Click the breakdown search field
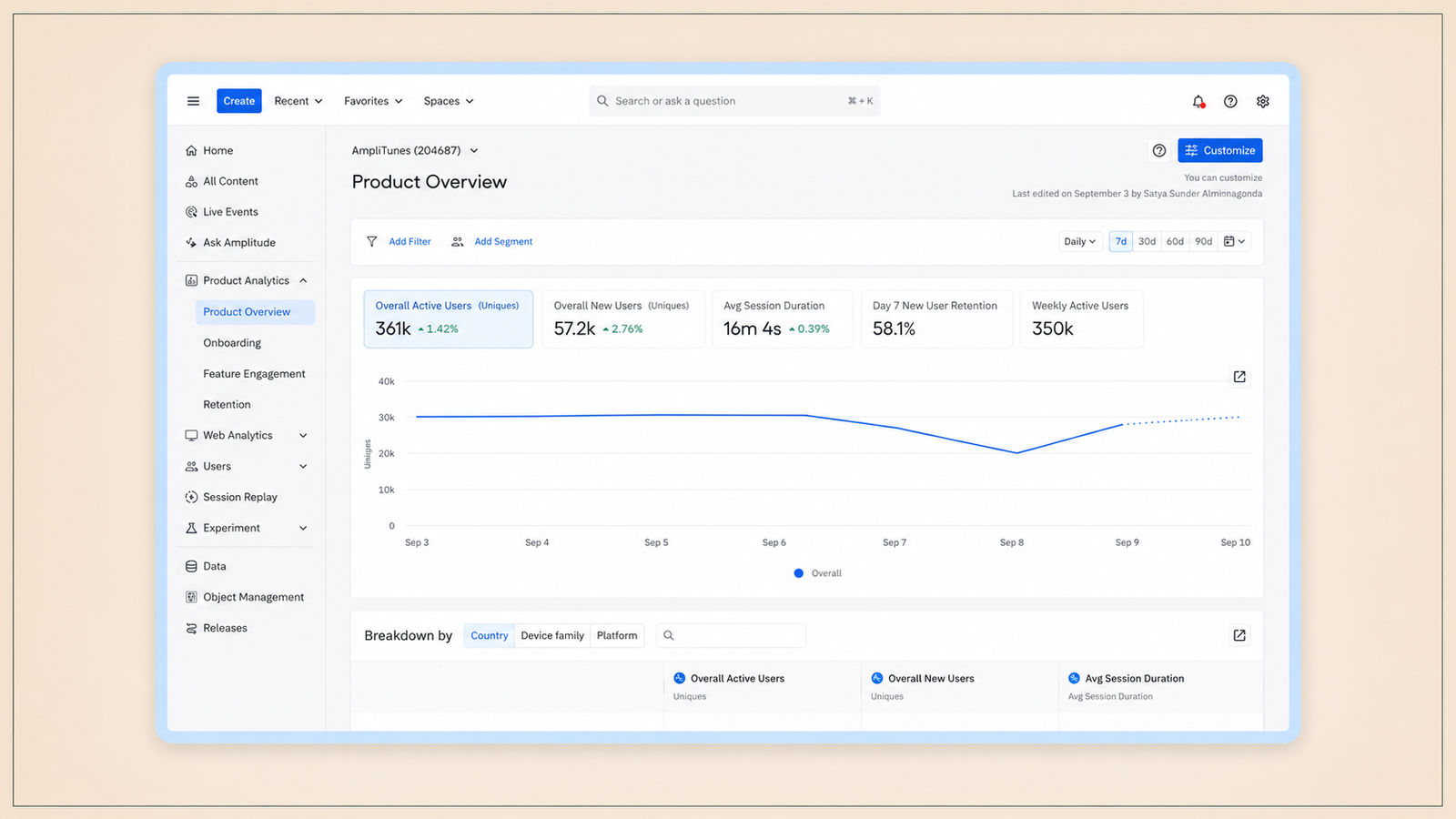The width and height of the screenshot is (1456, 819). point(731,635)
